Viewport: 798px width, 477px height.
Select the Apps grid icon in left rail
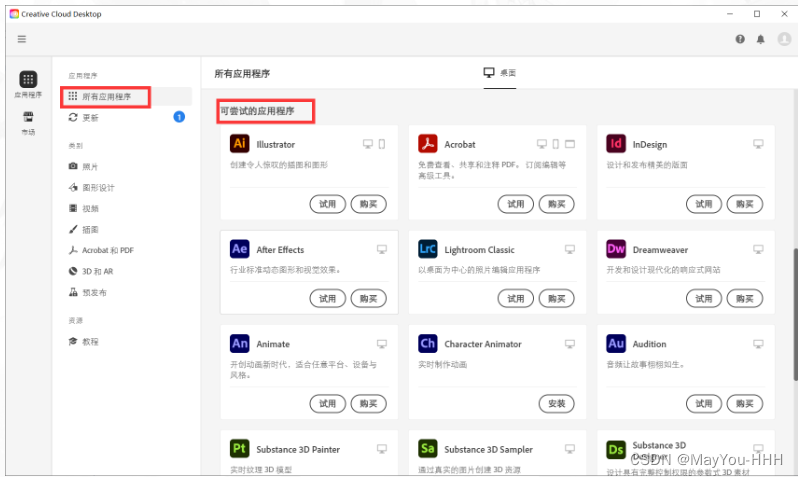coord(28,79)
